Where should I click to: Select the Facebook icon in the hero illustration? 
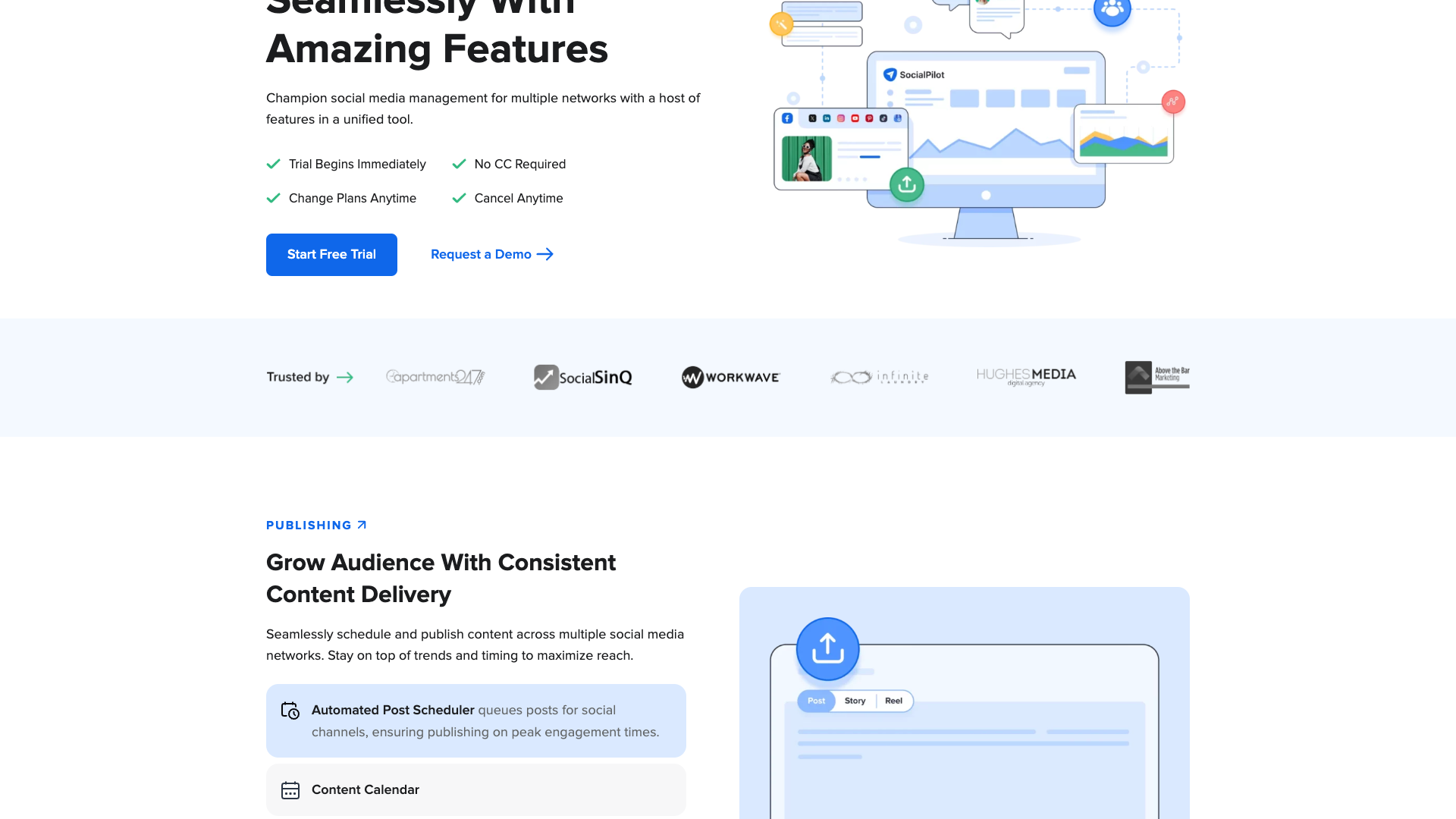tap(787, 118)
